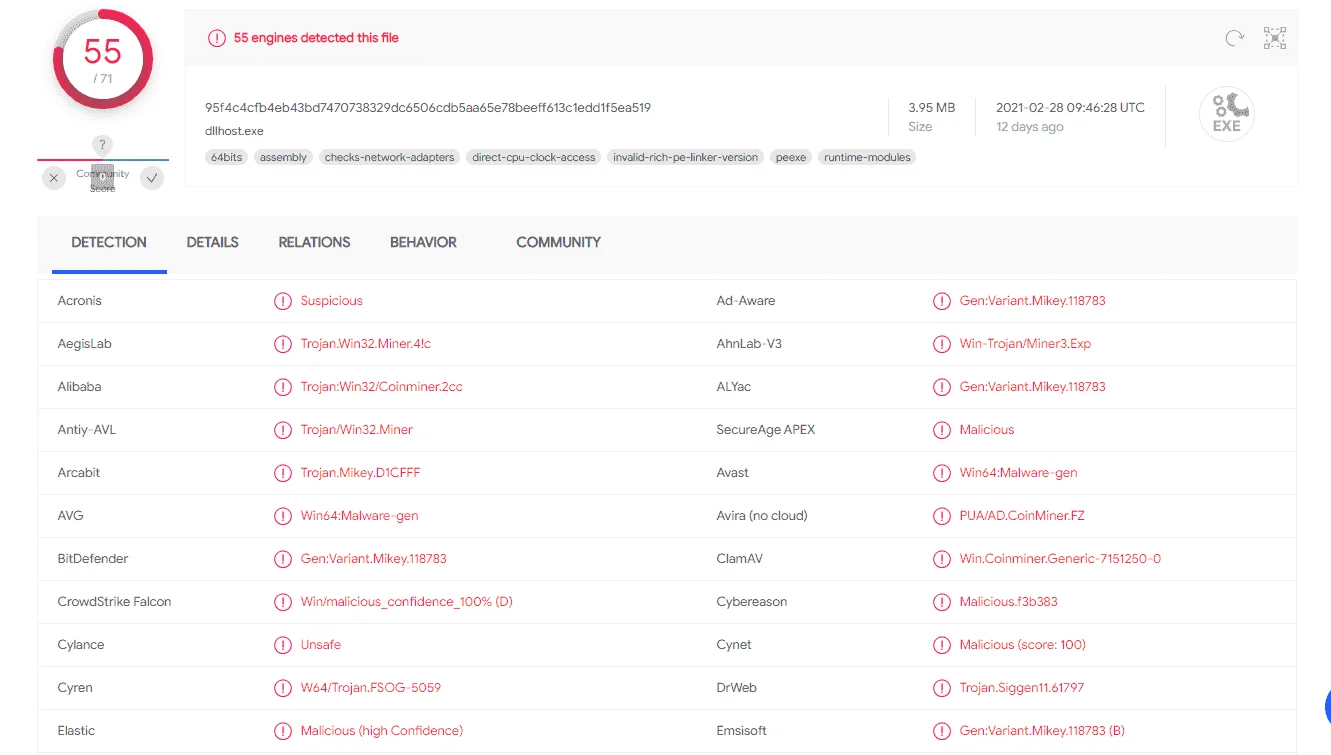
Task: Click the Win64:Malware-gen result for Avast
Action: 1018,473
